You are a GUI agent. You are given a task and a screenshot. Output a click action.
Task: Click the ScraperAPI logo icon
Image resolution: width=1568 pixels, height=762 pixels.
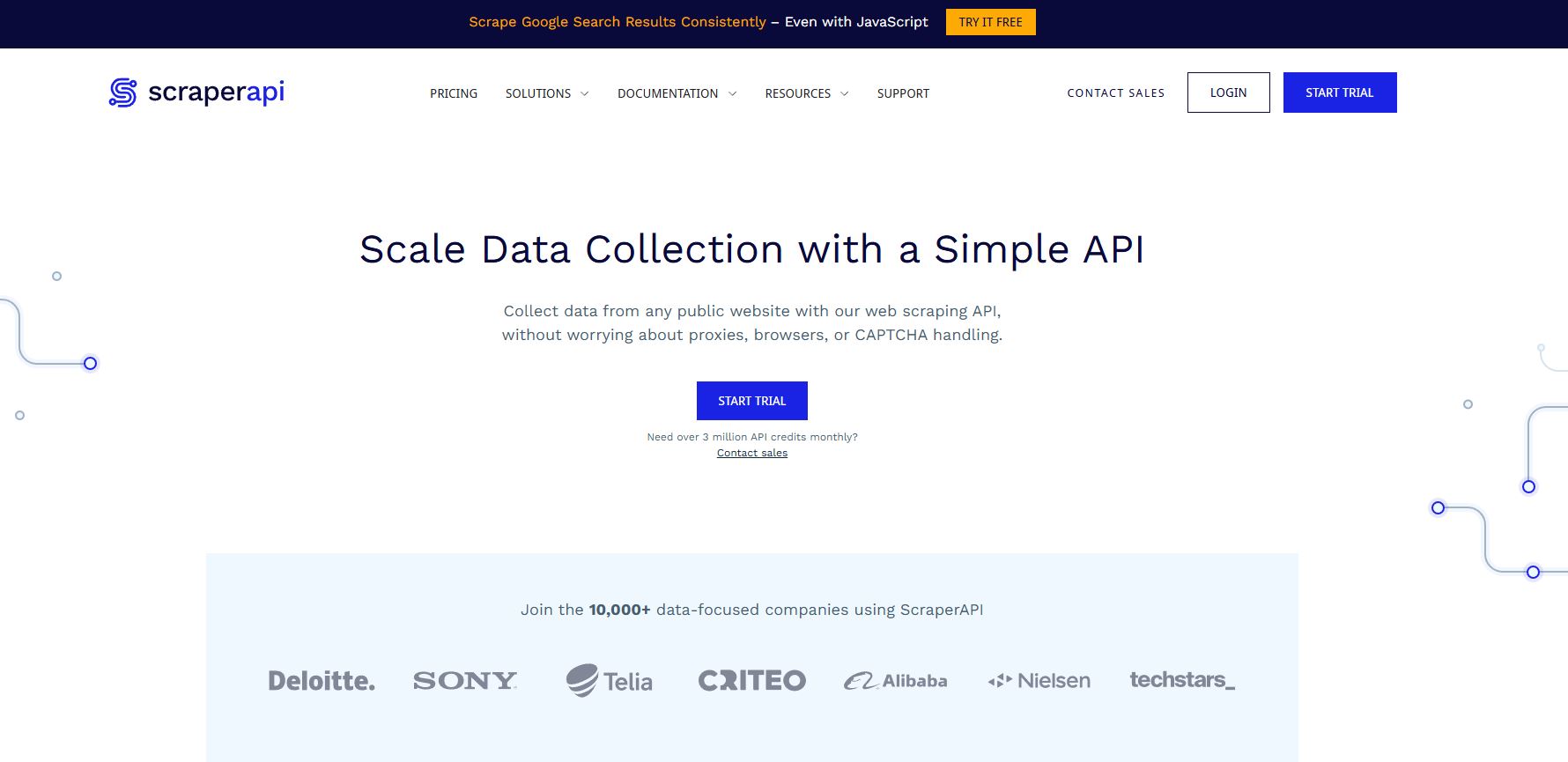click(123, 92)
